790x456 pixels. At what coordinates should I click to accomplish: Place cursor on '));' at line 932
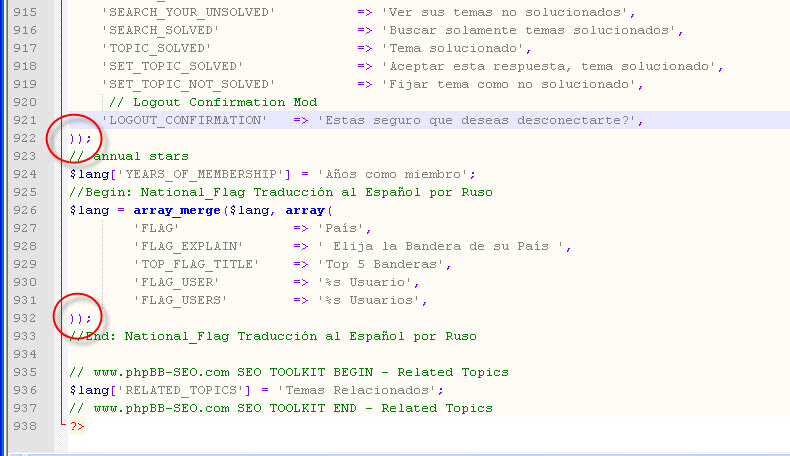coord(80,318)
